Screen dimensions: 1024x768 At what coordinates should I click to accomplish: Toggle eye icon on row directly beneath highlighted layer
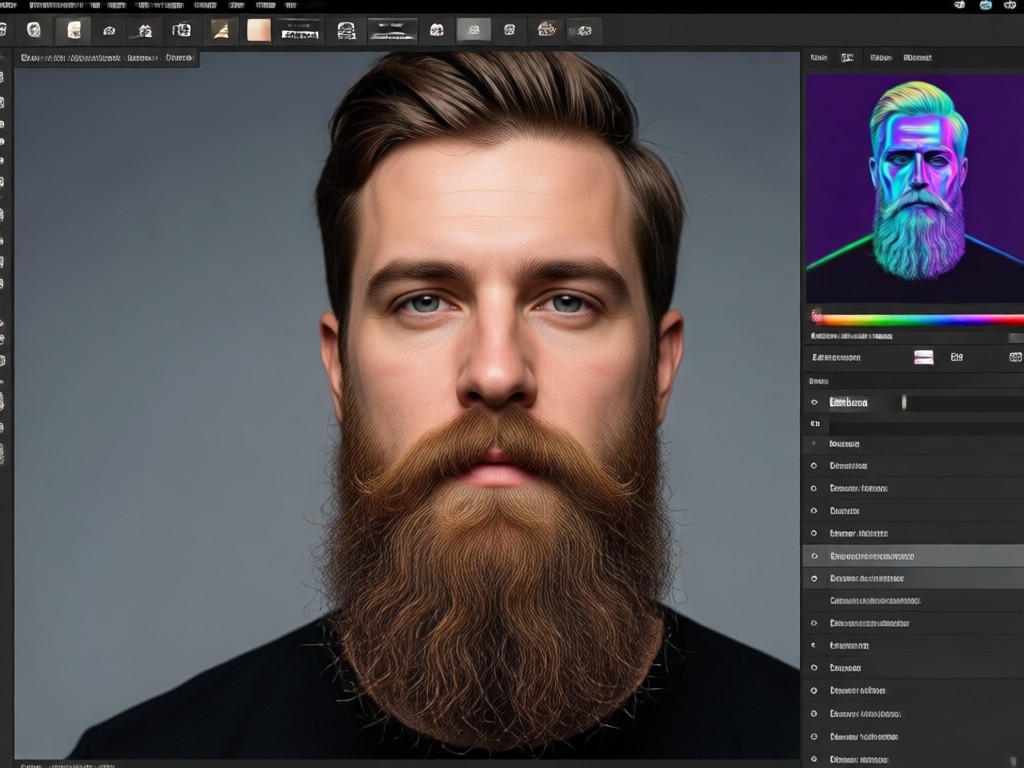pos(814,579)
